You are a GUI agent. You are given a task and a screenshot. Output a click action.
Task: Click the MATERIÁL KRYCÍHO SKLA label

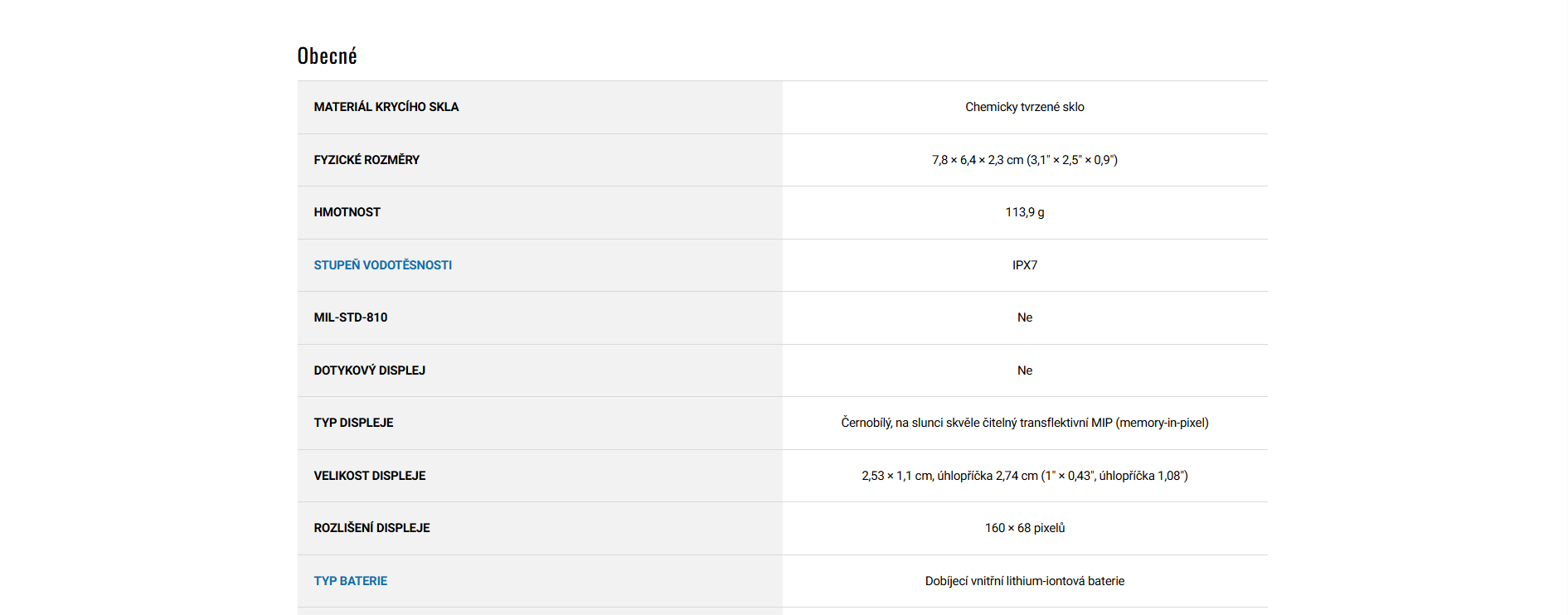[x=386, y=107]
